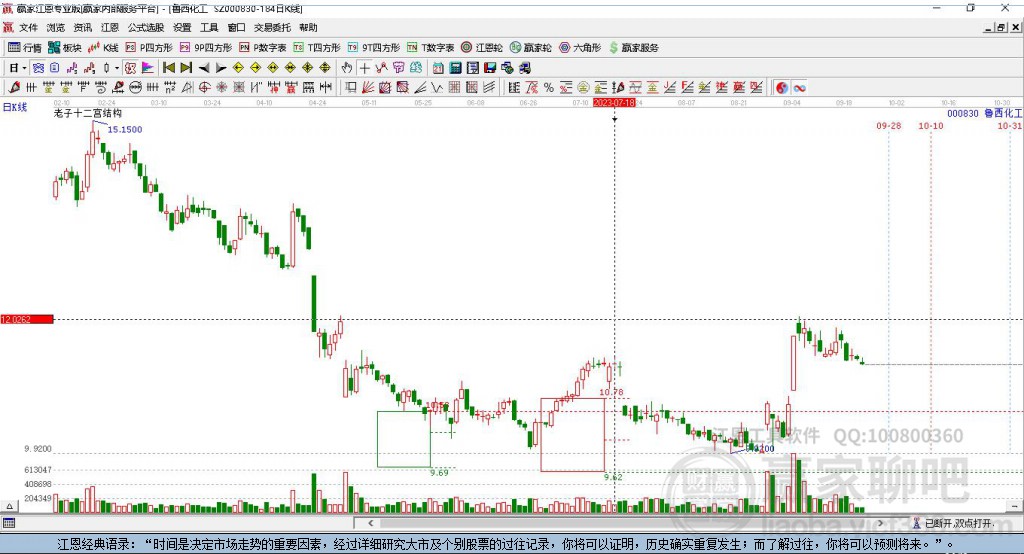Open the P四方形 tool
Screen dimensions: 1024x554
149,48
